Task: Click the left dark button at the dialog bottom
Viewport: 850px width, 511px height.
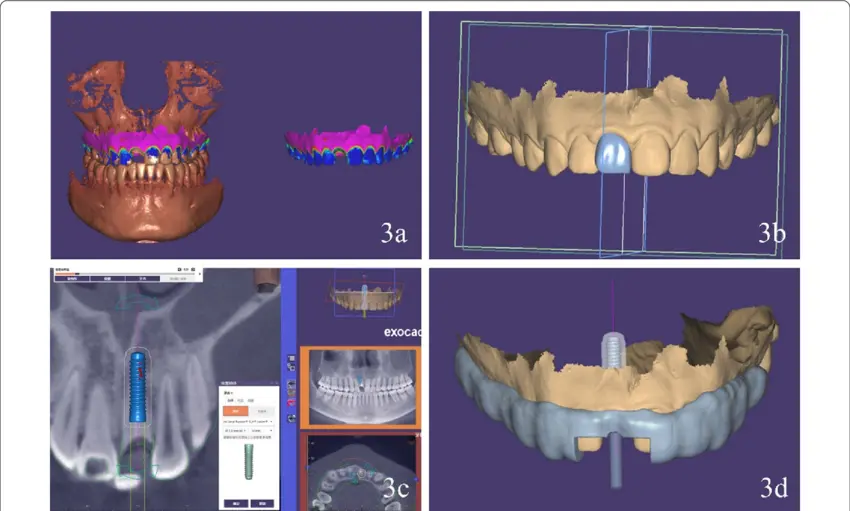Action: coord(236,503)
